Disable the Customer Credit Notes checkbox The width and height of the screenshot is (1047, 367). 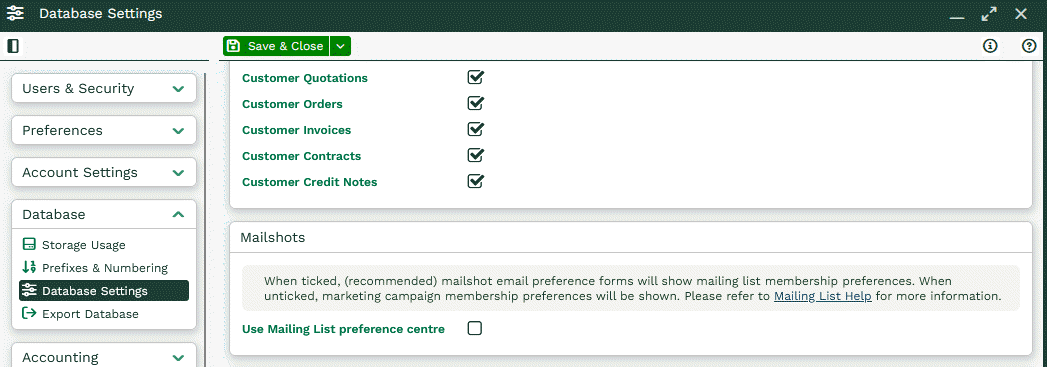[475, 181]
